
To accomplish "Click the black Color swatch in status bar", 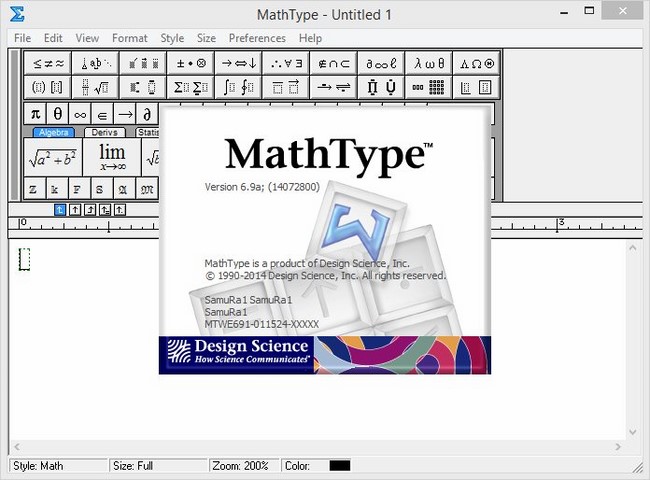I will click(340, 466).
